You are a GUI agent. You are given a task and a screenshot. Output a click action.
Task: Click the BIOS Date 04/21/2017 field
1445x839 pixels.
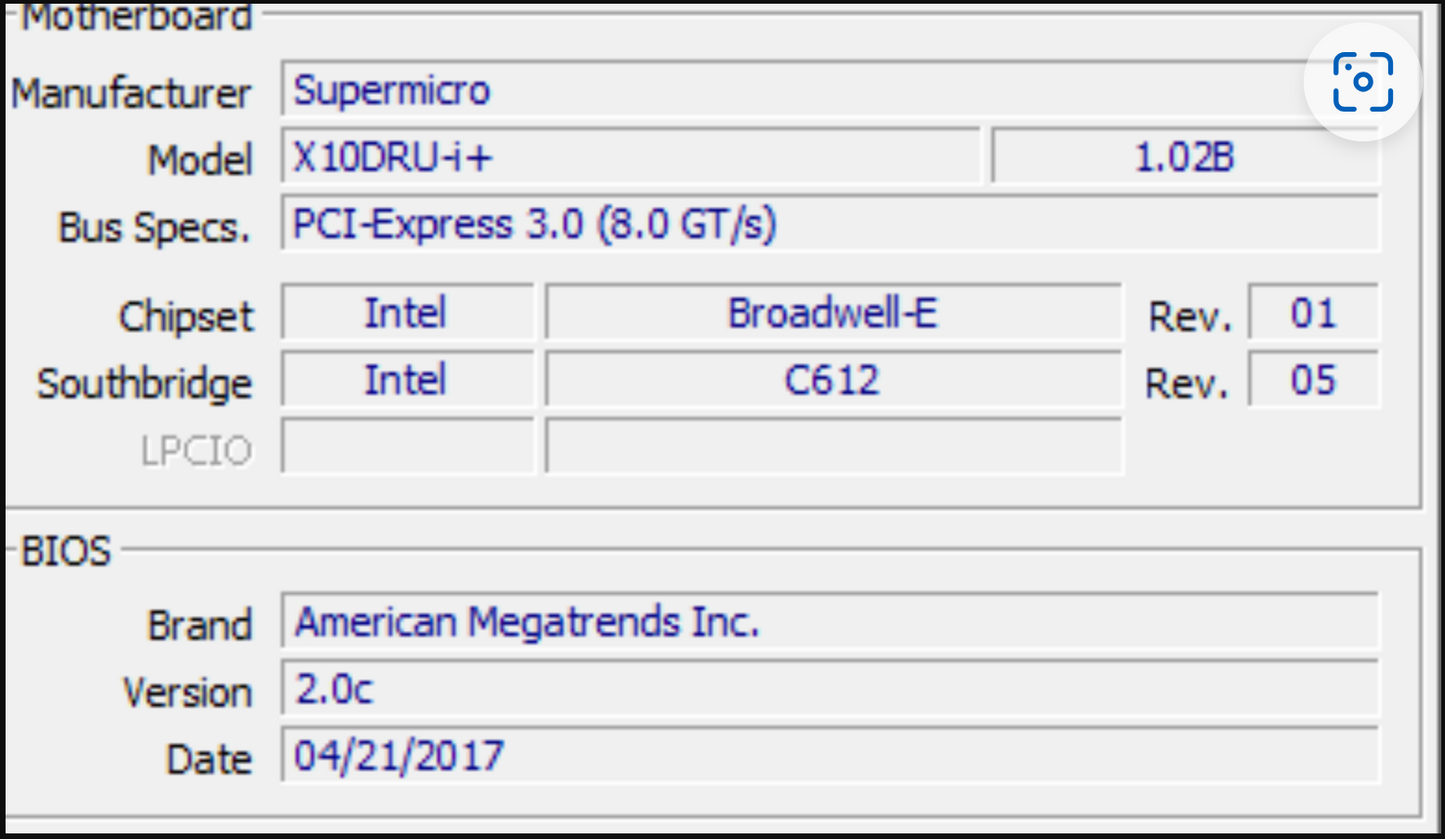pos(830,757)
